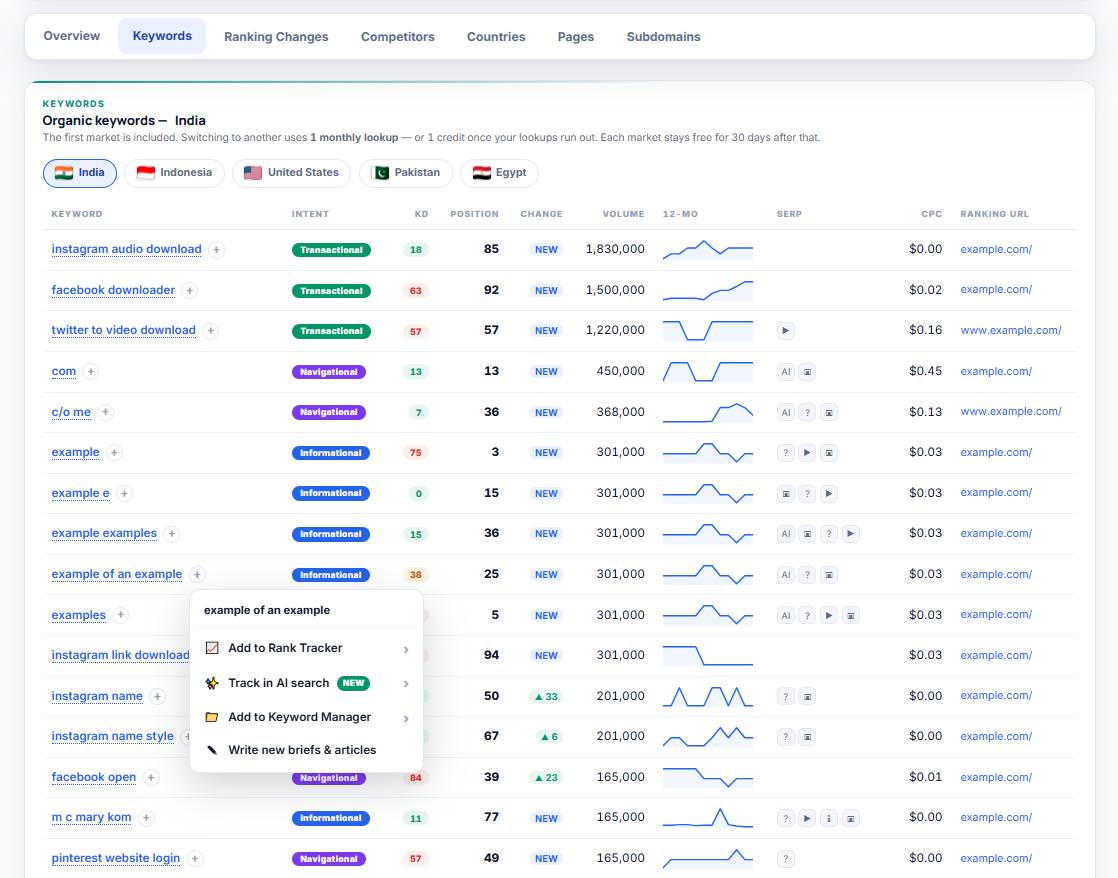
Task: Sort by the Volume column header
Action: 623,214
